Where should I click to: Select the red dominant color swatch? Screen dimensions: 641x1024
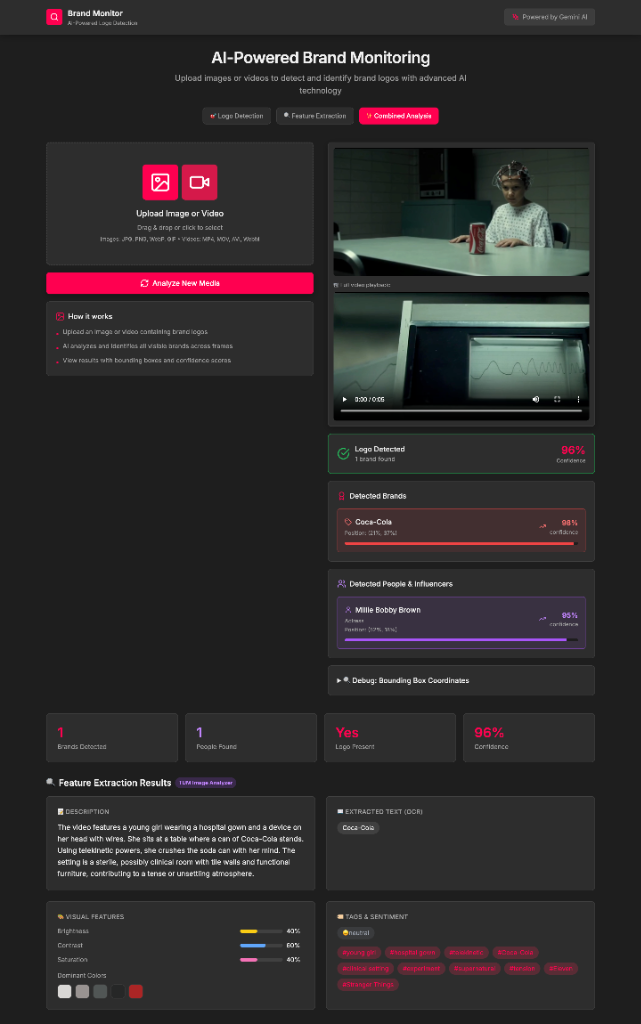(136, 991)
